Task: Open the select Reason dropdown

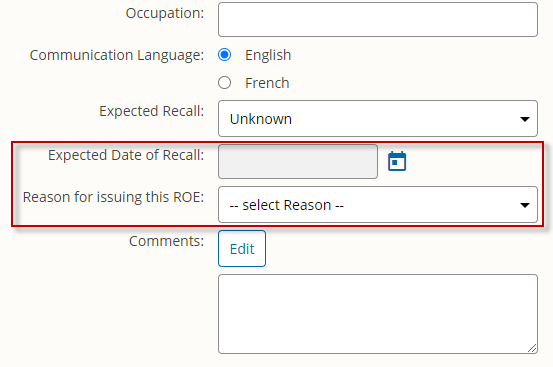Action: 378,204
